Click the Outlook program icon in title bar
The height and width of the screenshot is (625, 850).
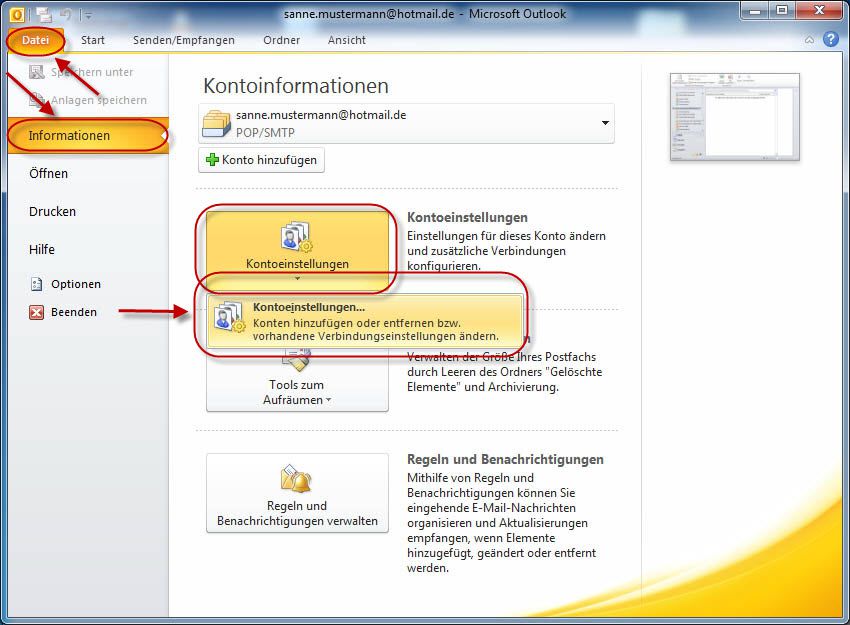[16, 13]
